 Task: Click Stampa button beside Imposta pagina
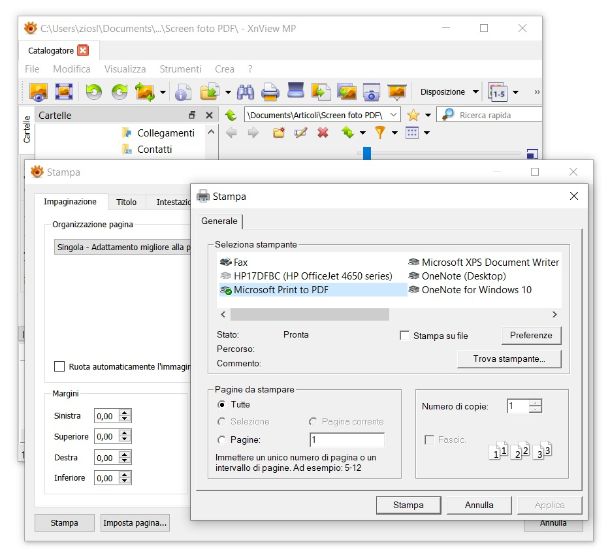(64, 523)
